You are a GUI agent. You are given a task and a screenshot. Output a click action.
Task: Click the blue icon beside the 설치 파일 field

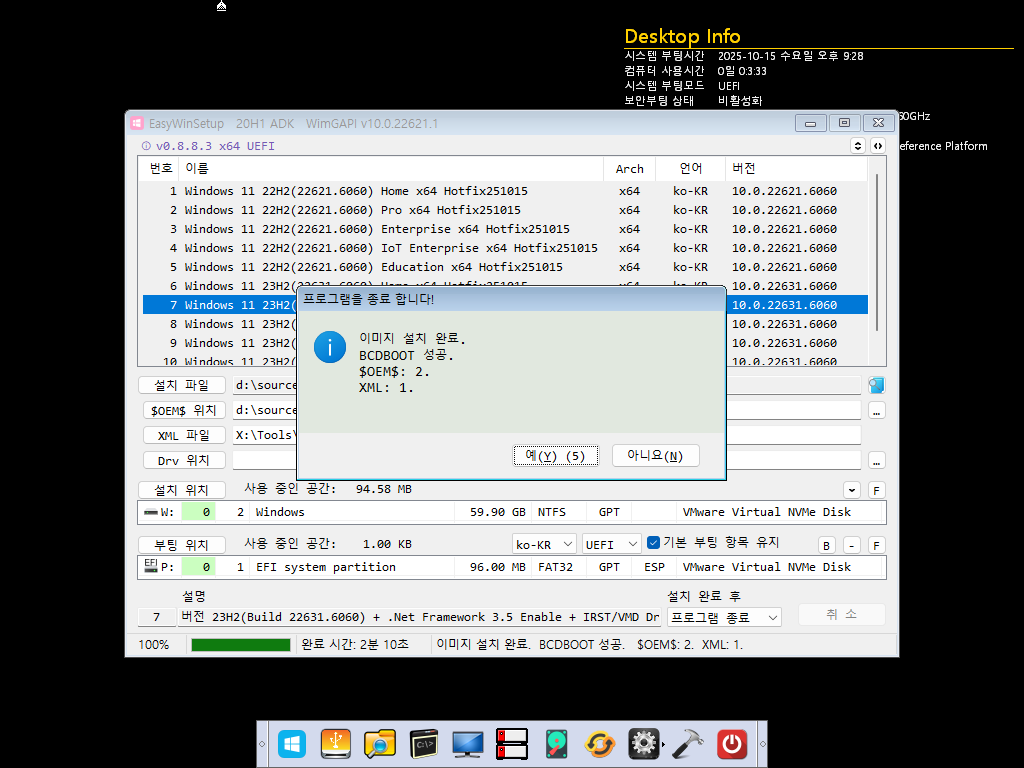876,385
